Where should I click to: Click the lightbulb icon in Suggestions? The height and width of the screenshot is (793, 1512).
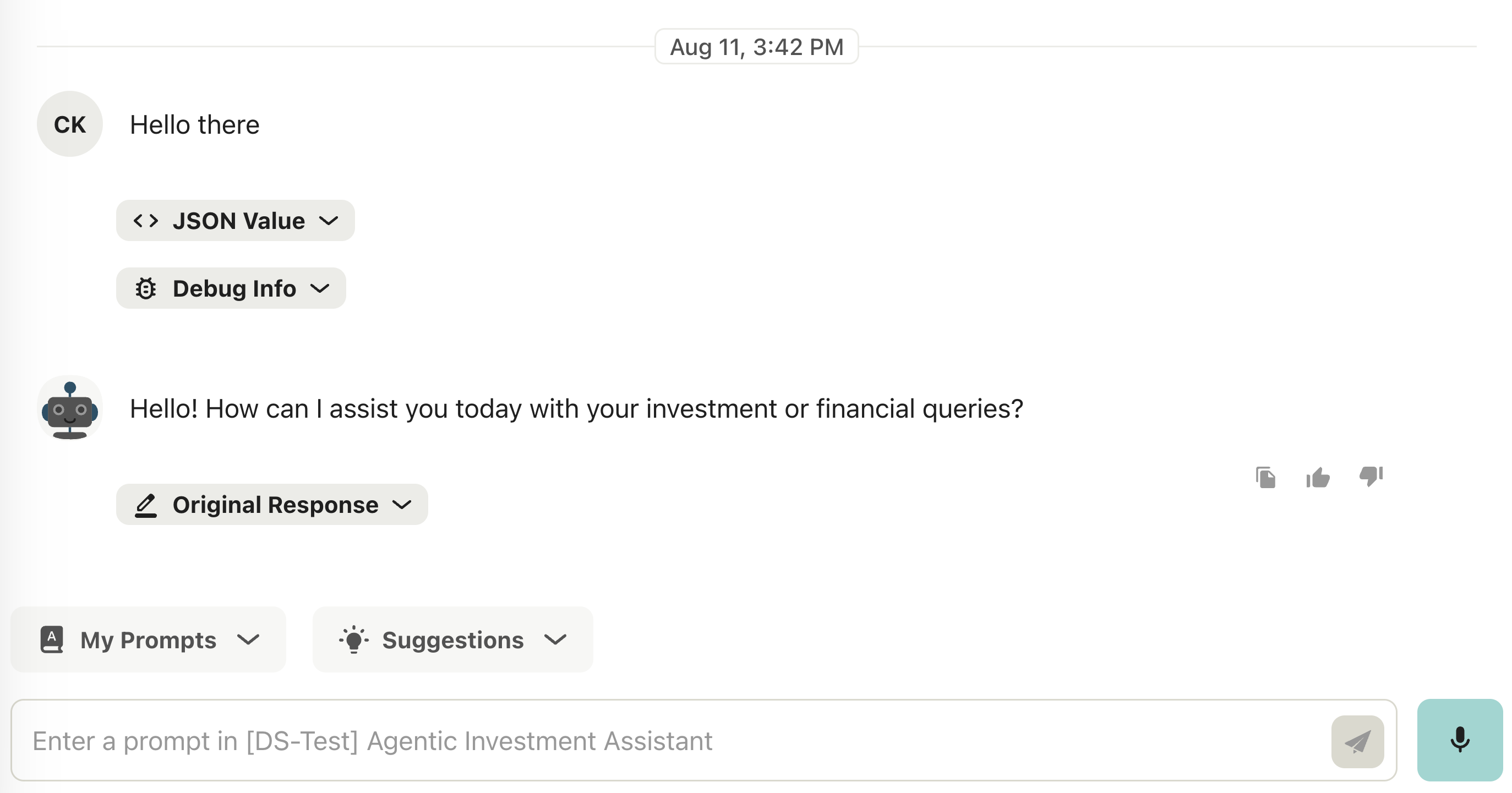tap(354, 640)
